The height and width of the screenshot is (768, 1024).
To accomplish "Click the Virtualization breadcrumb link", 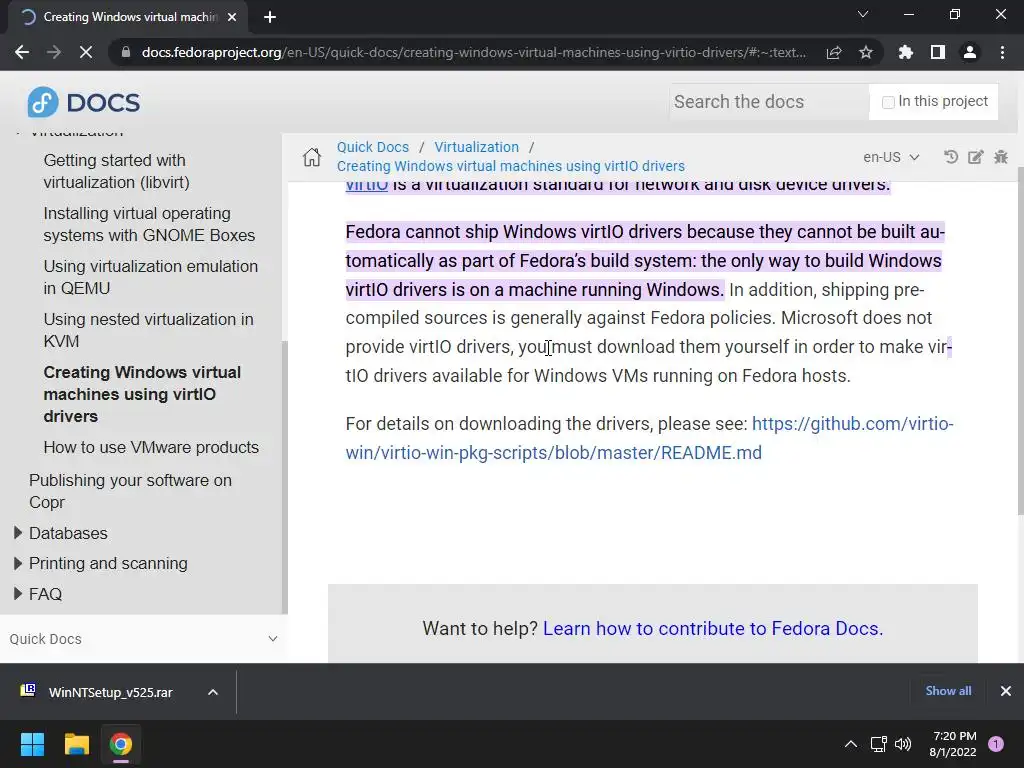I will 477,147.
